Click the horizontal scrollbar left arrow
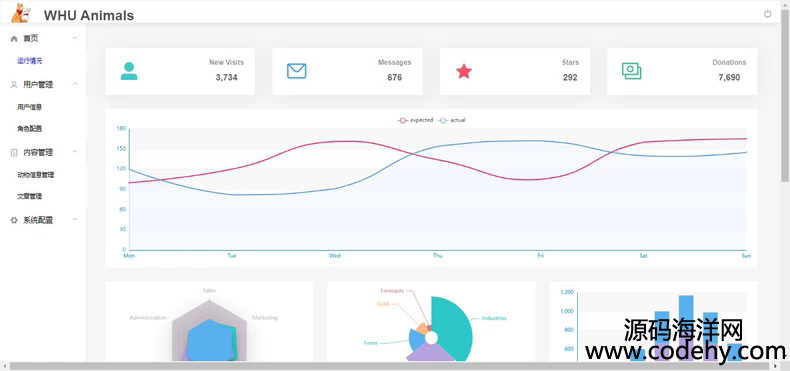This screenshot has height=371, width=790. 4,366
